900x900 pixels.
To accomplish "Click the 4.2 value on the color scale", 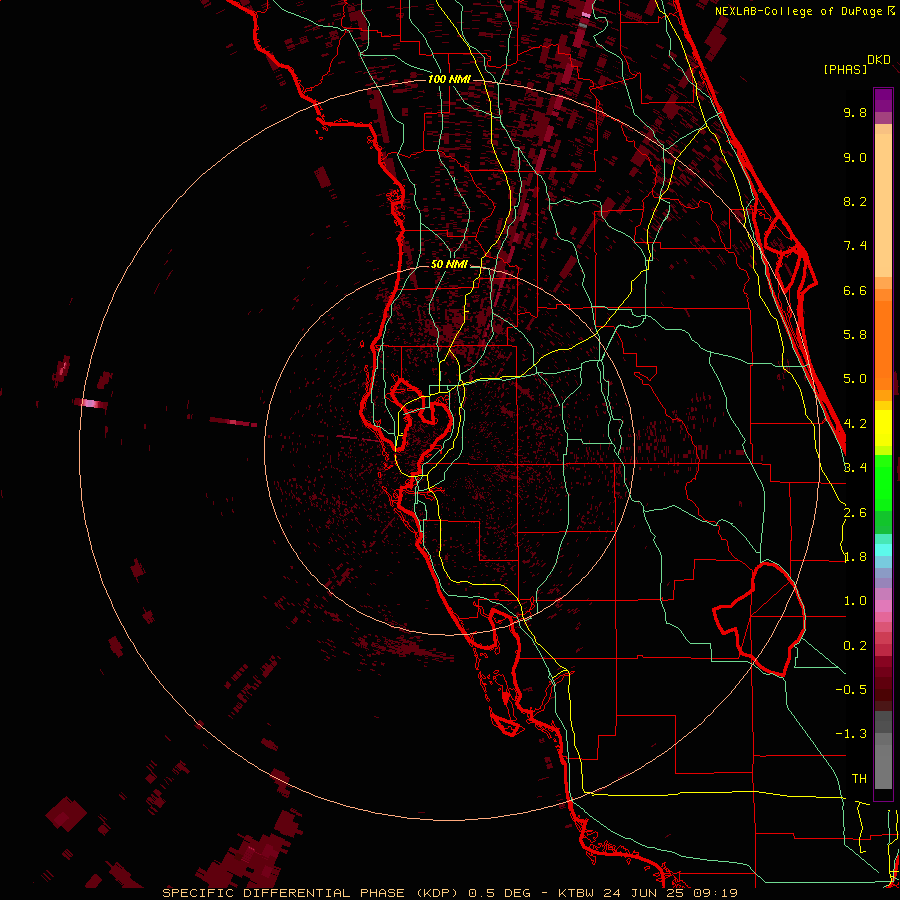I will click(855, 424).
